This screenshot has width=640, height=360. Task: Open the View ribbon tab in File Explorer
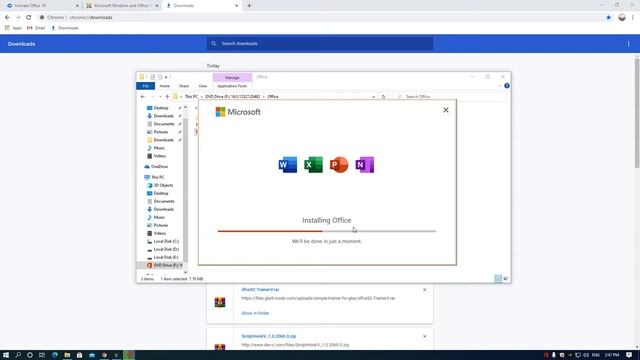click(x=202, y=86)
